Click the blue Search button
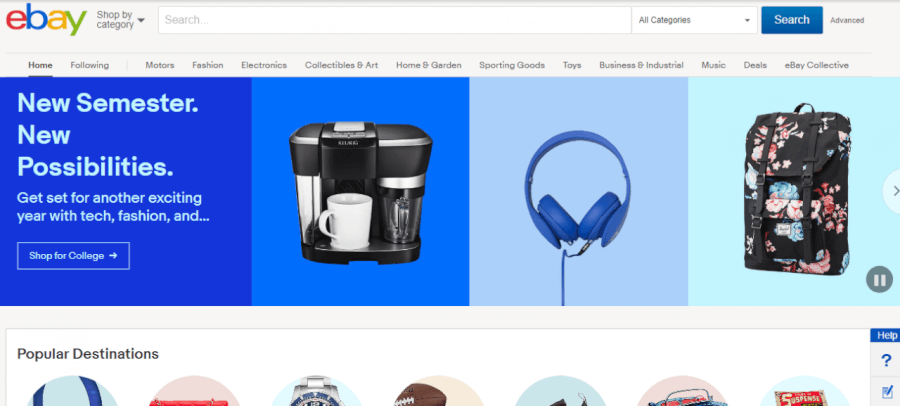 click(791, 20)
